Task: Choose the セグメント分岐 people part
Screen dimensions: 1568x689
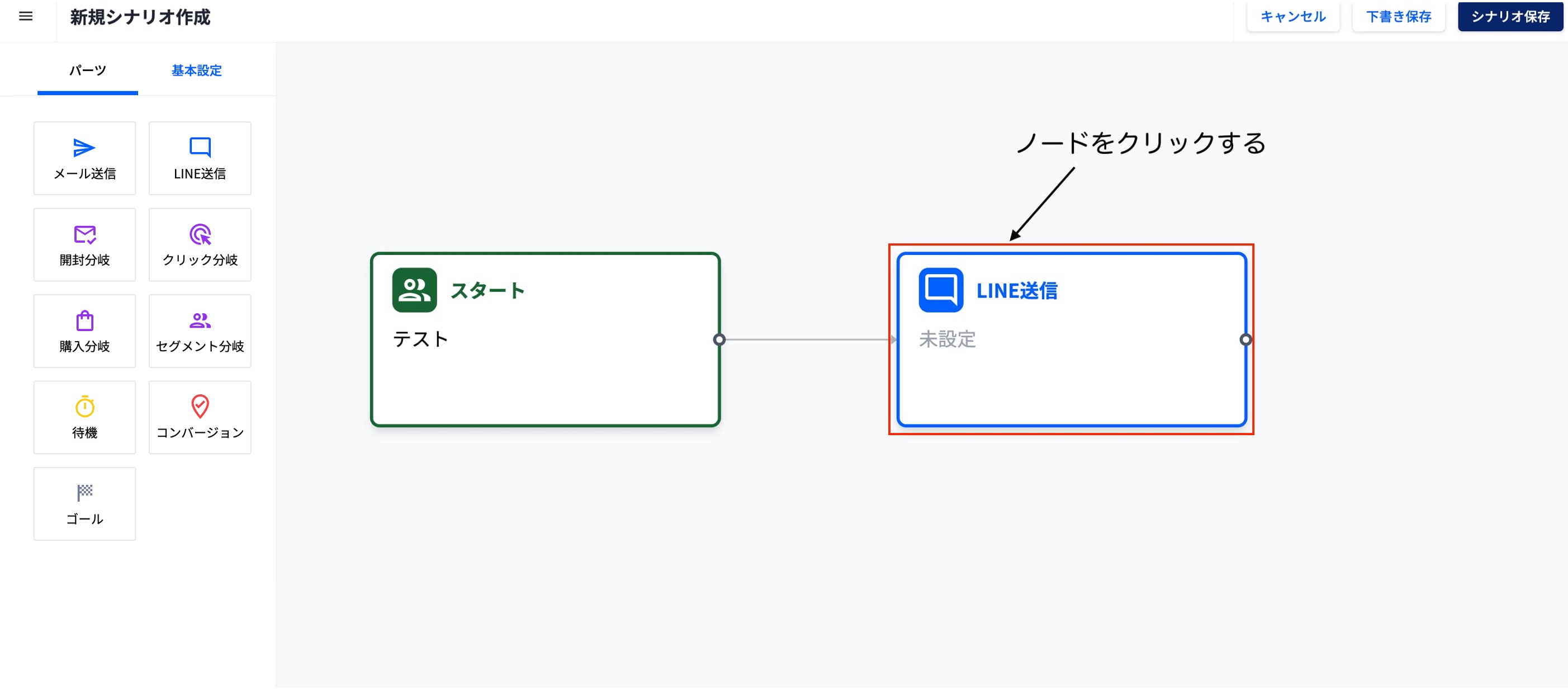Action: [200, 332]
